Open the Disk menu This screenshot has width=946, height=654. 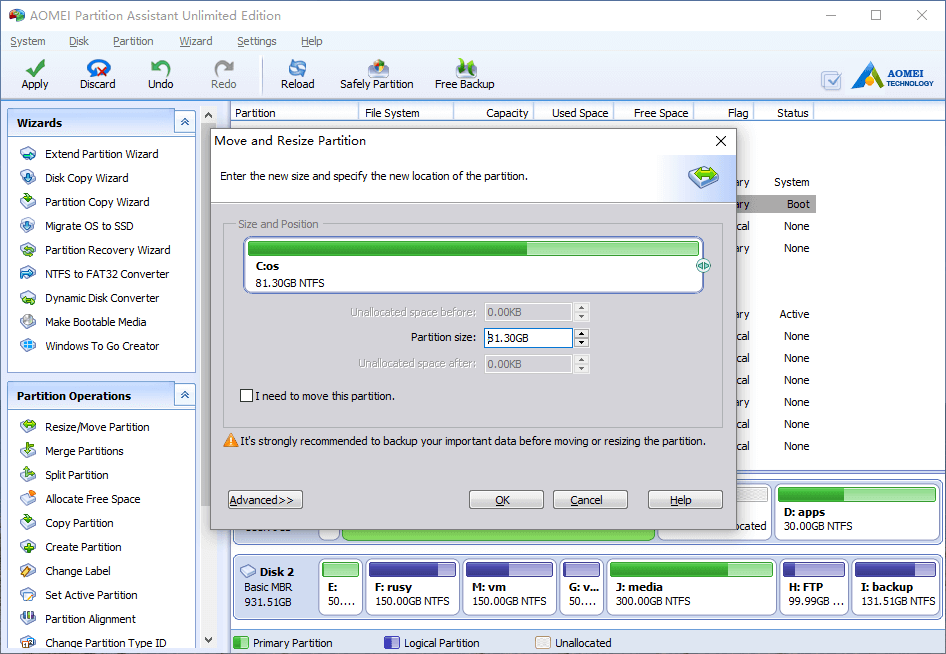(x=78, y=41)
